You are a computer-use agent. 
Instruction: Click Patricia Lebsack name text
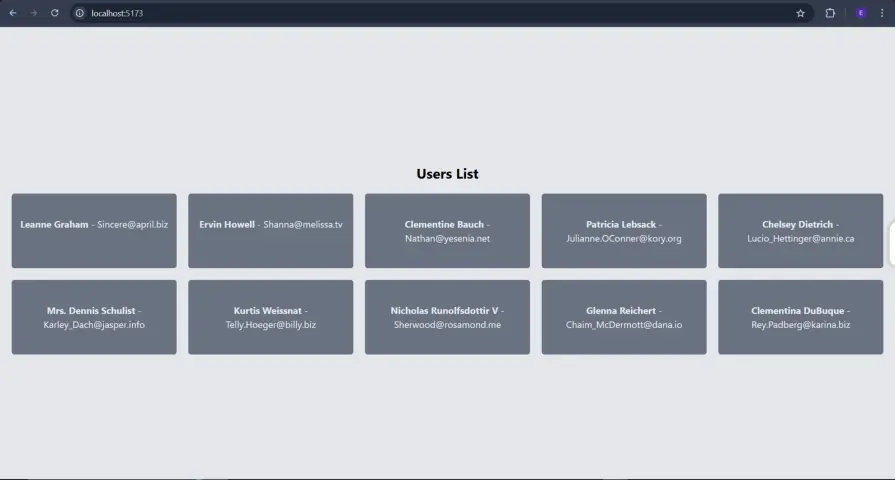[621, 224]
